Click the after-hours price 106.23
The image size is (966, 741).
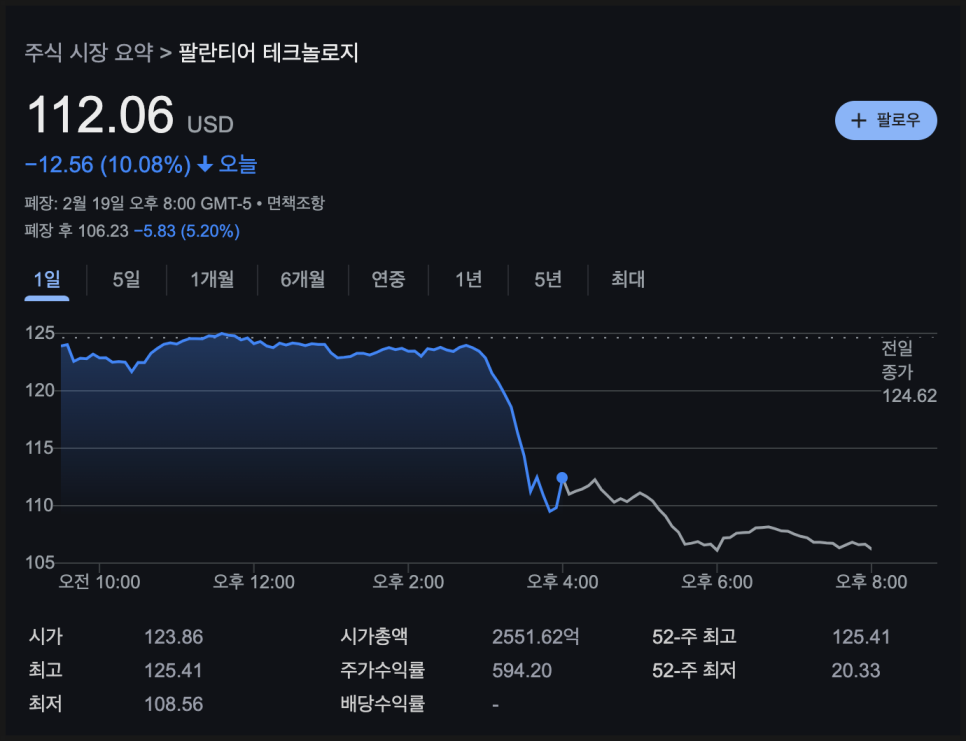point(104,231)
